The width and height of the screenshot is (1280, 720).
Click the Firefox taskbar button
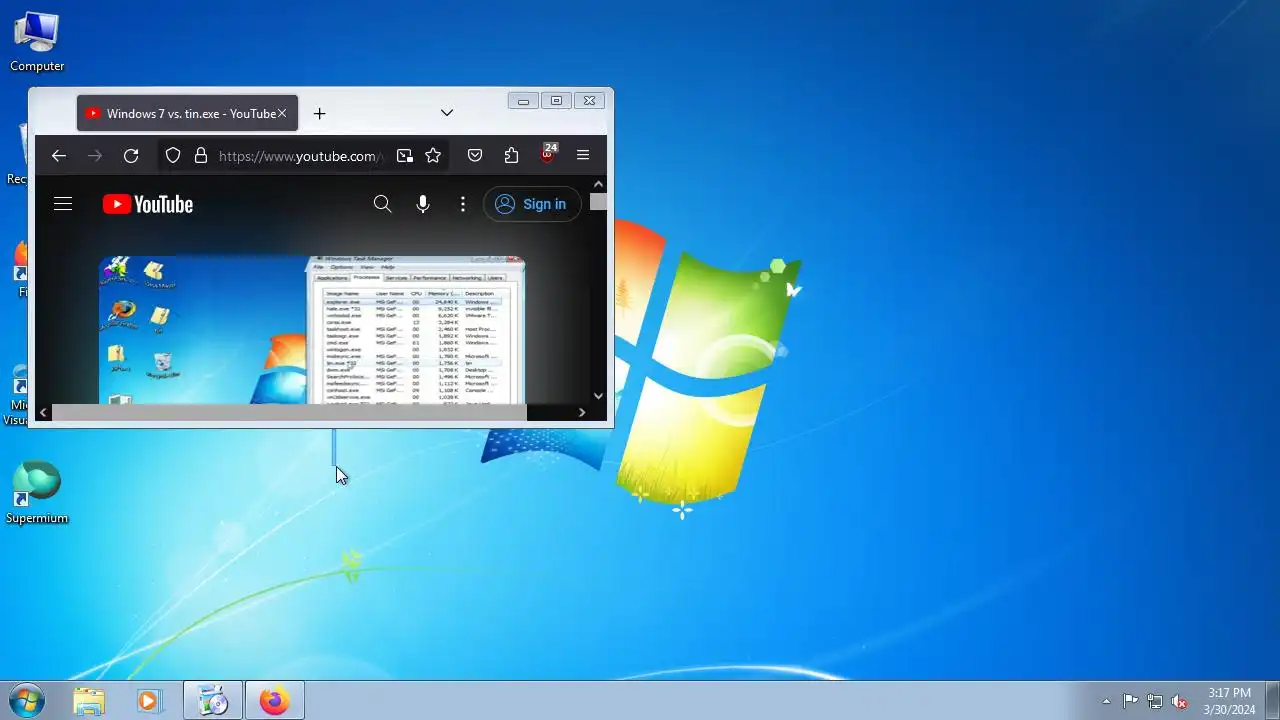[x=275, y=701]
